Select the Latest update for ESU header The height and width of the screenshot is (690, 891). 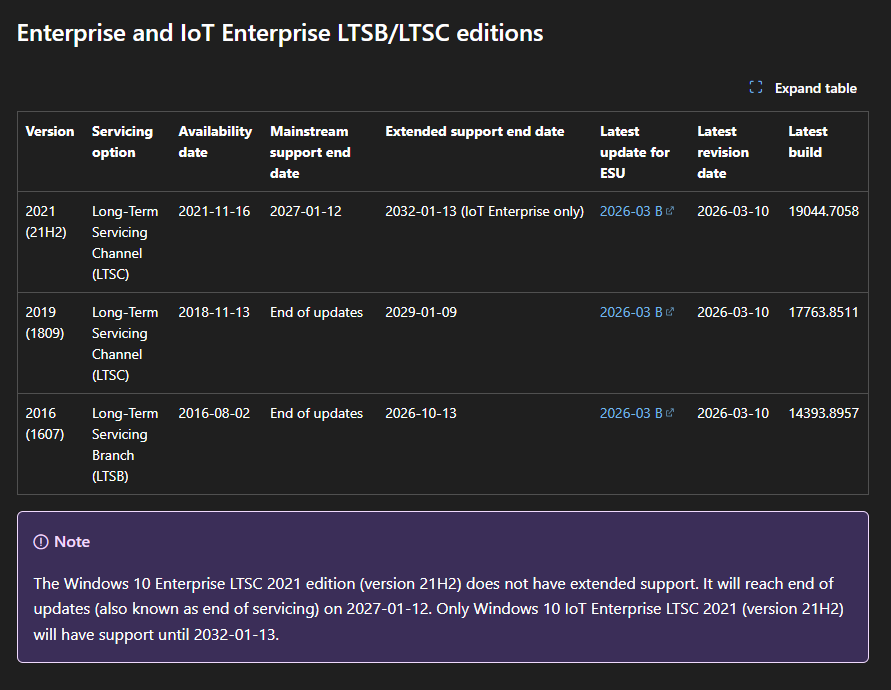[635, 152]
